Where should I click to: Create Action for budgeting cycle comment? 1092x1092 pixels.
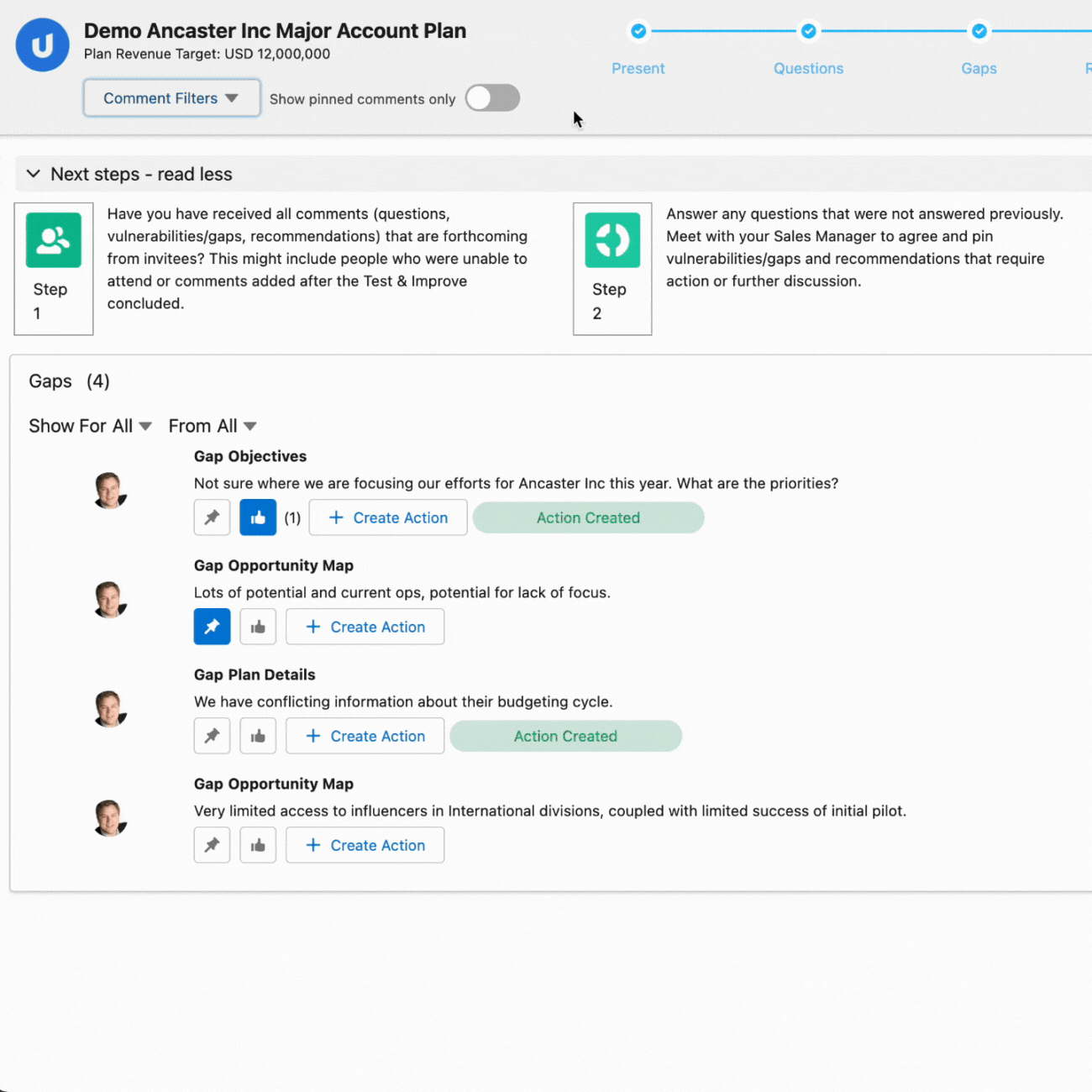[365, 736]
